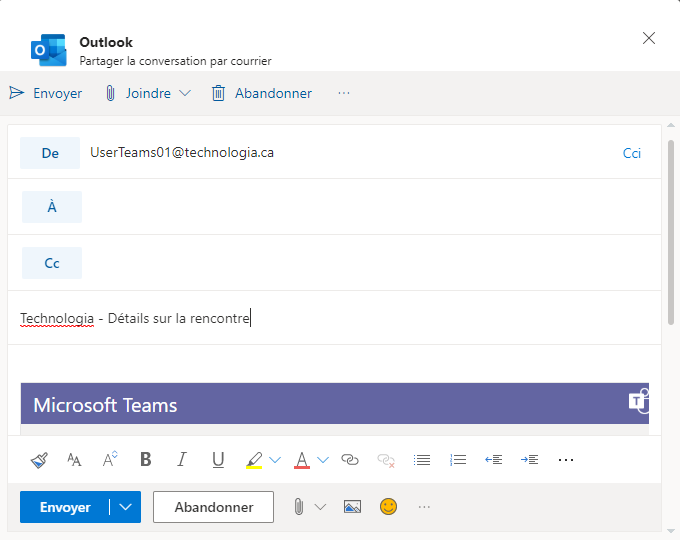Image resolution: width=680 pixels, height=540 pixels.
Task: Expand the highlight color dropdown
Action: [x=275, y=460]
